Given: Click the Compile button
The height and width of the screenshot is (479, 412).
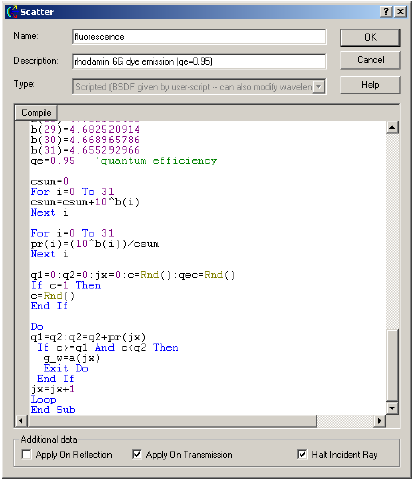Looking at the screenshot, I should [x=36, y=113].
